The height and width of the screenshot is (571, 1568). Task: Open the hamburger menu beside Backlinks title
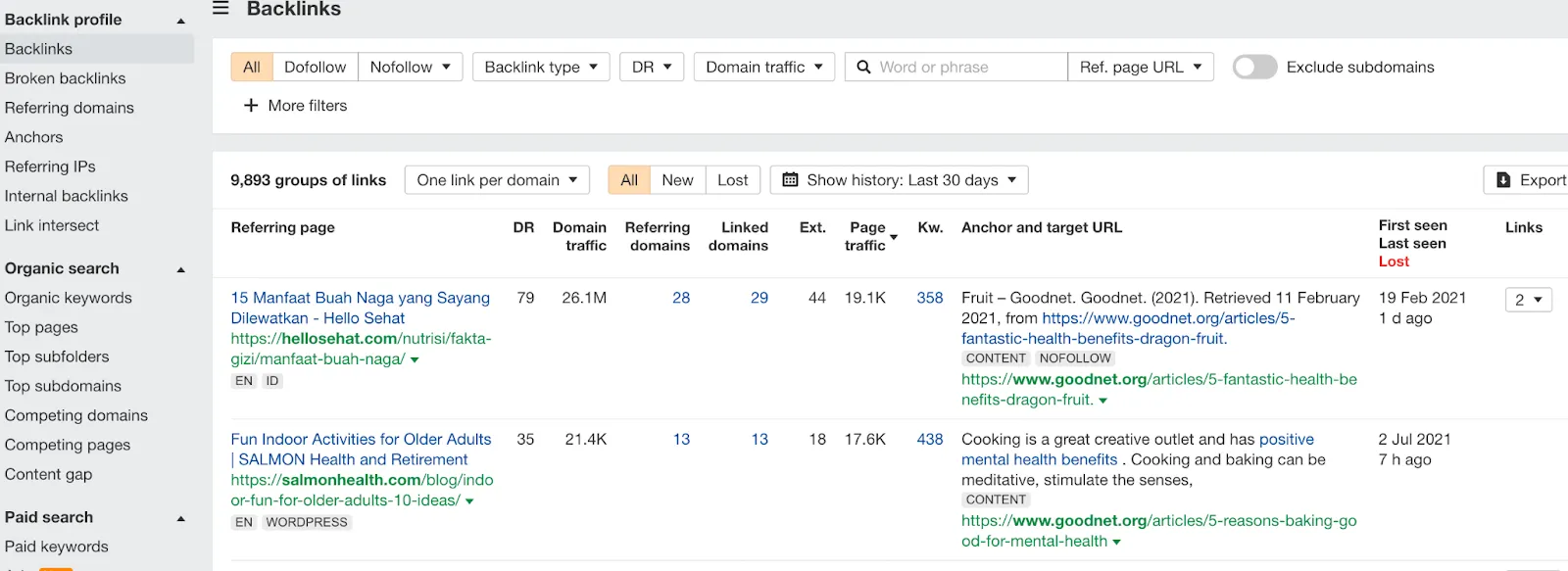click(220, 8)
